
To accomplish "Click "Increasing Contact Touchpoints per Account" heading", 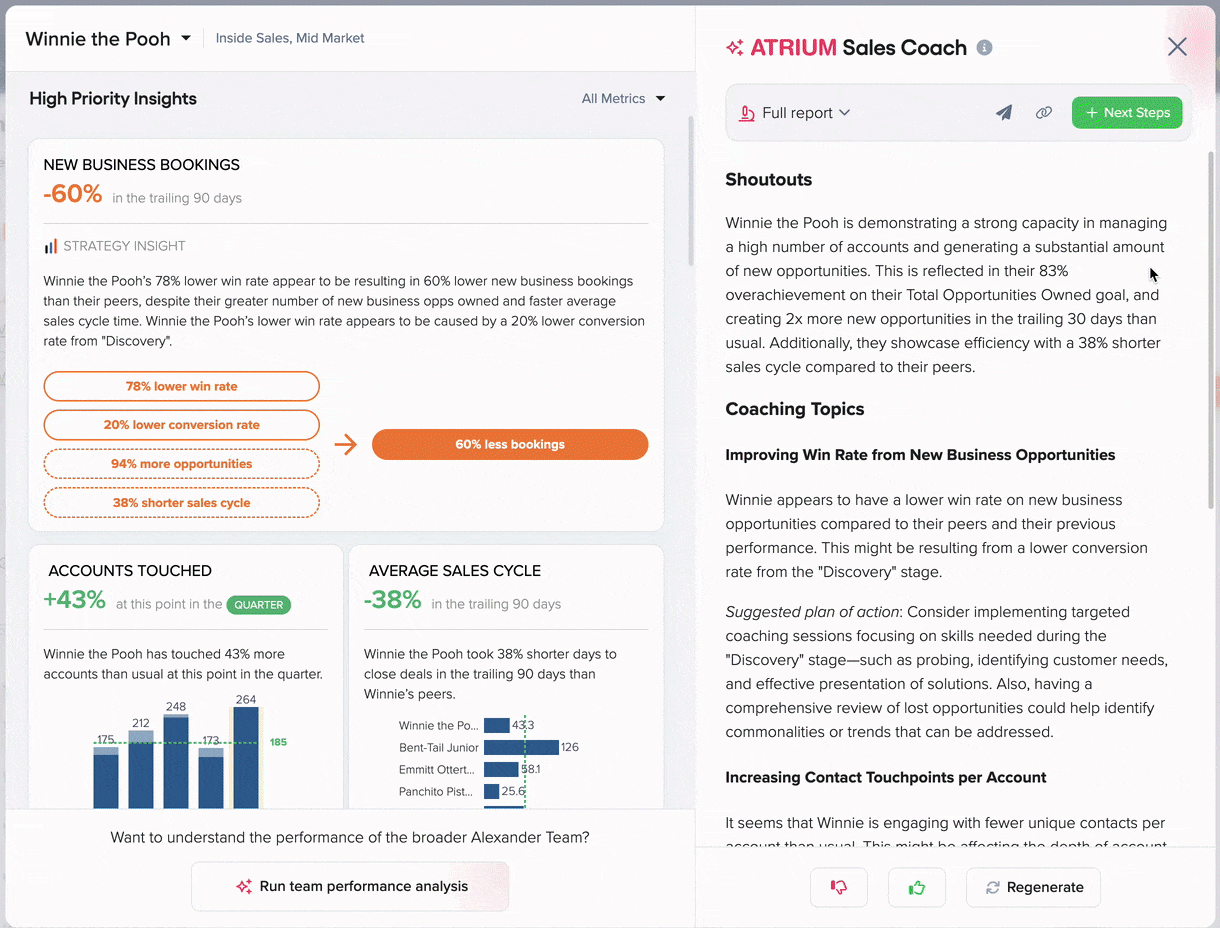I will [x=886, y=778].
